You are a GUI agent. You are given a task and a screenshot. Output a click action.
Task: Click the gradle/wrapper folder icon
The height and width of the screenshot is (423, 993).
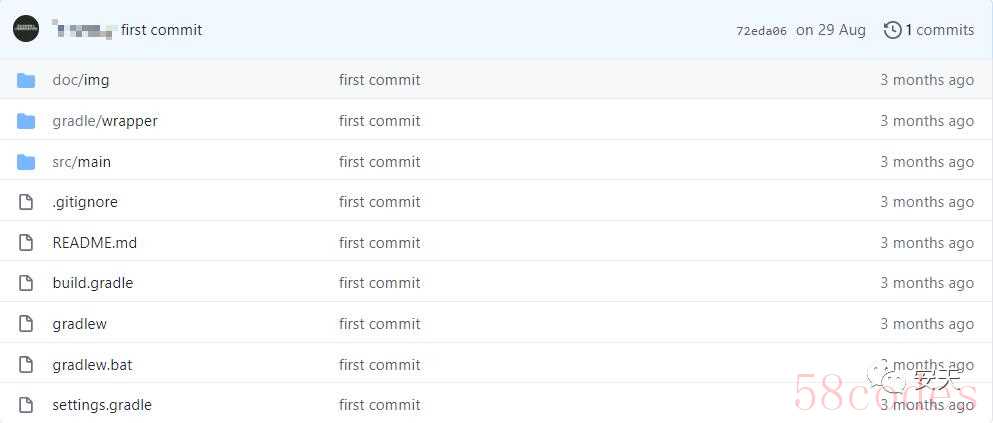tap(26, 121)
